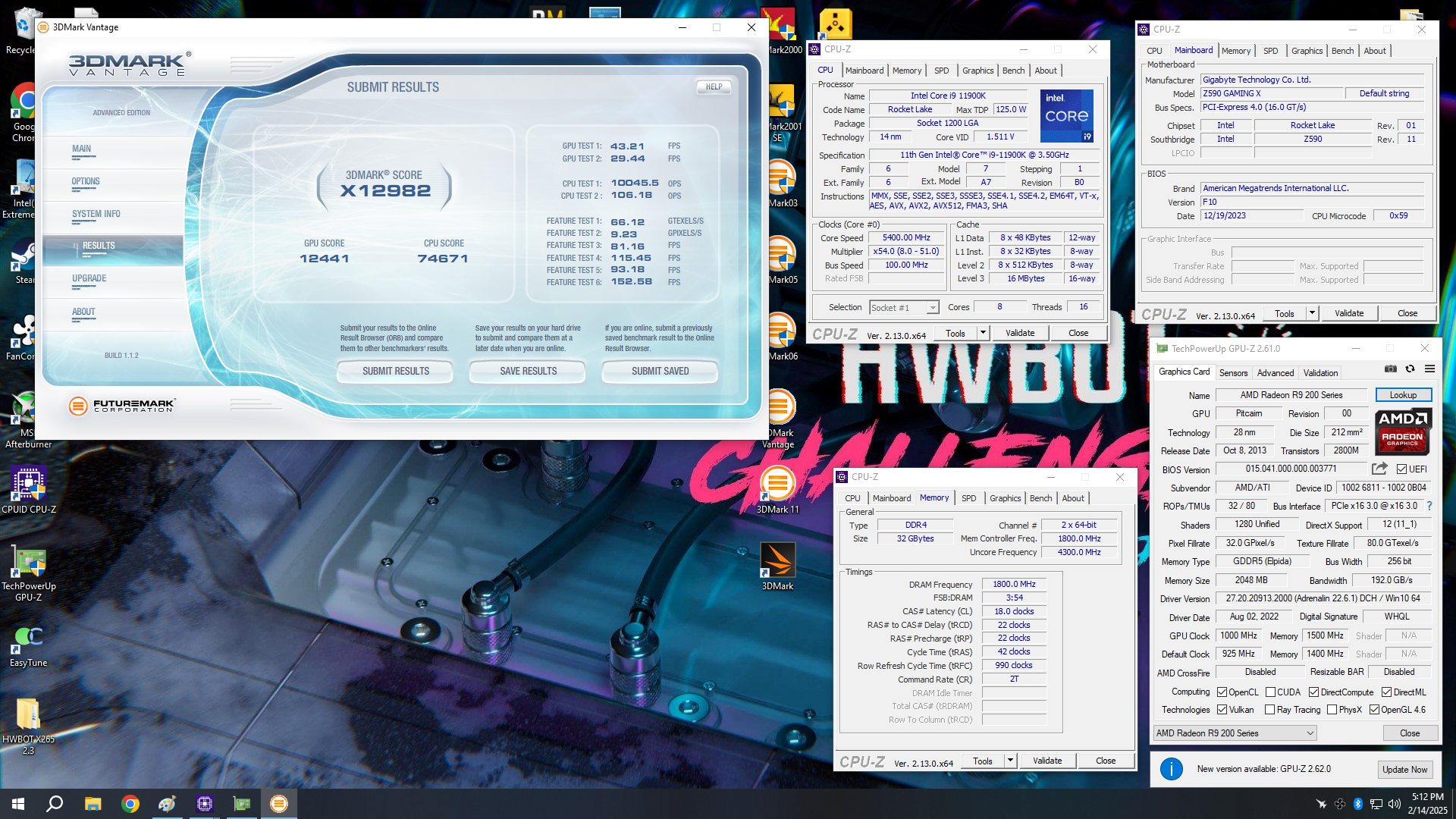Open the 3DMark 11 desktop icon
1456x819 pixels.
778,489
